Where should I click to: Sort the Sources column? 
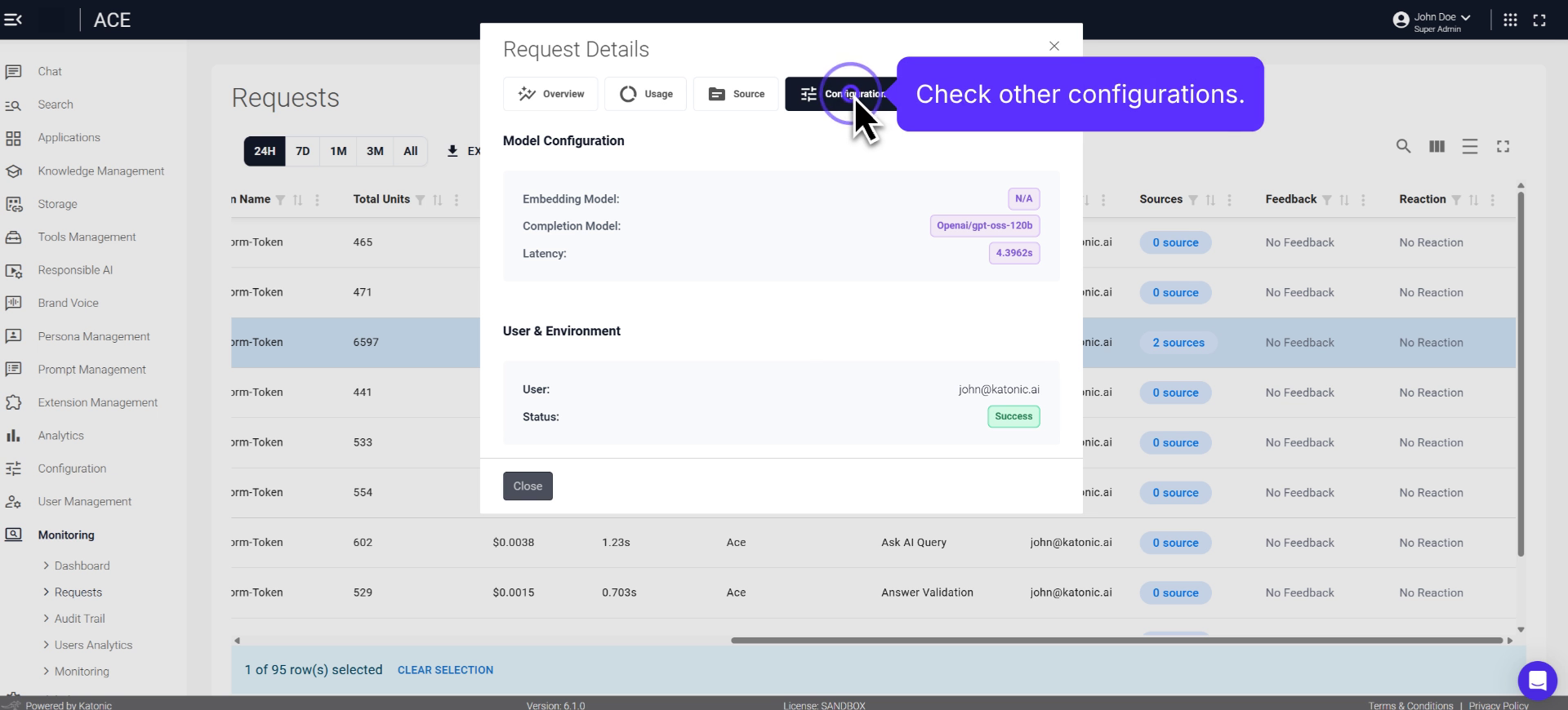point(1210,200)
